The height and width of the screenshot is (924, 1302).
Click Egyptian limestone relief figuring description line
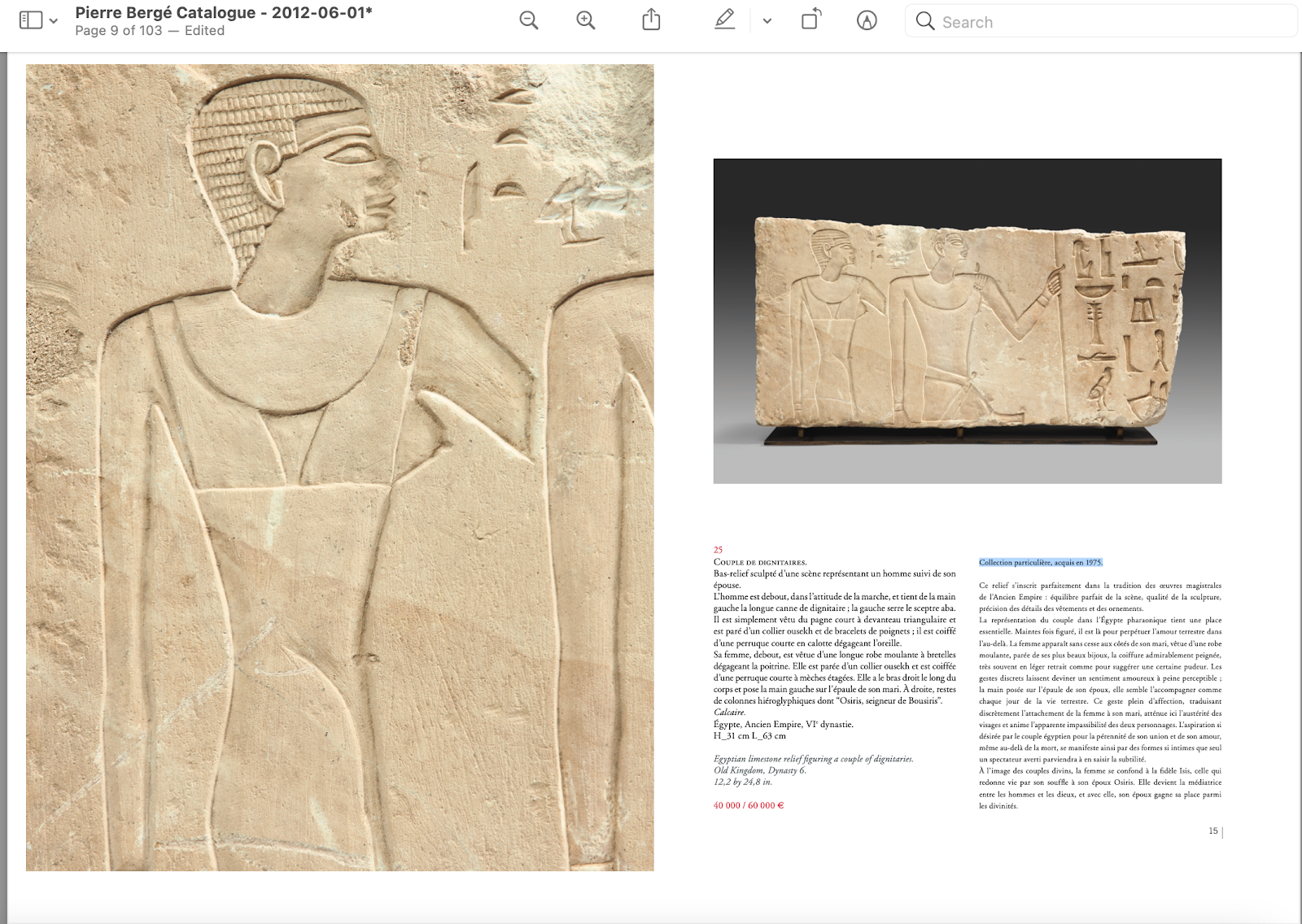(x=814, y=759)
